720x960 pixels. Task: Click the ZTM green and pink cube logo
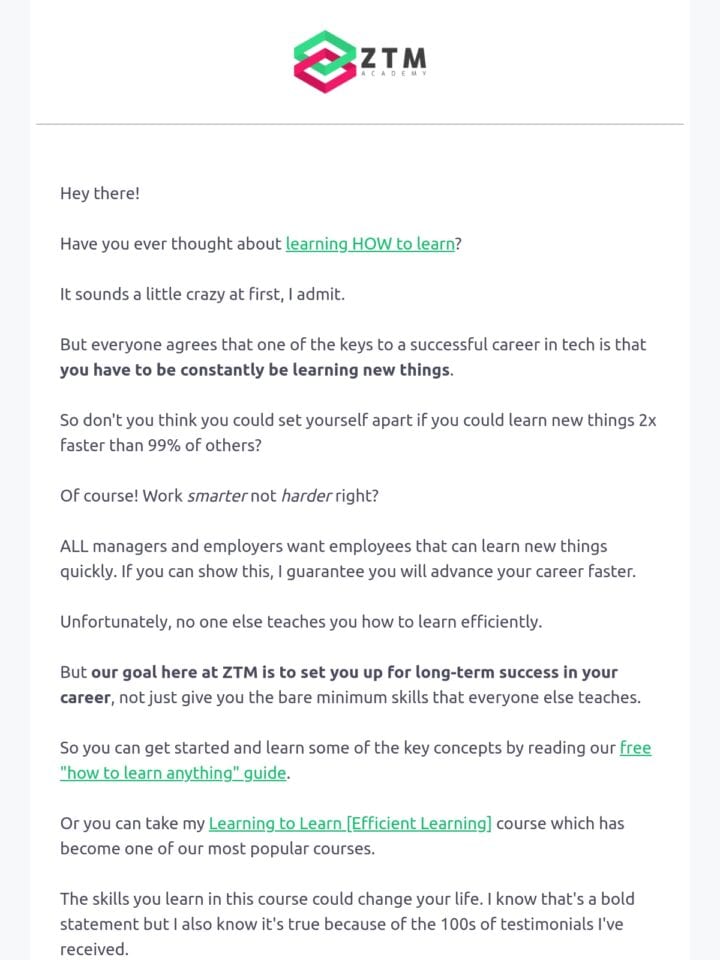(x=325, y=61)
